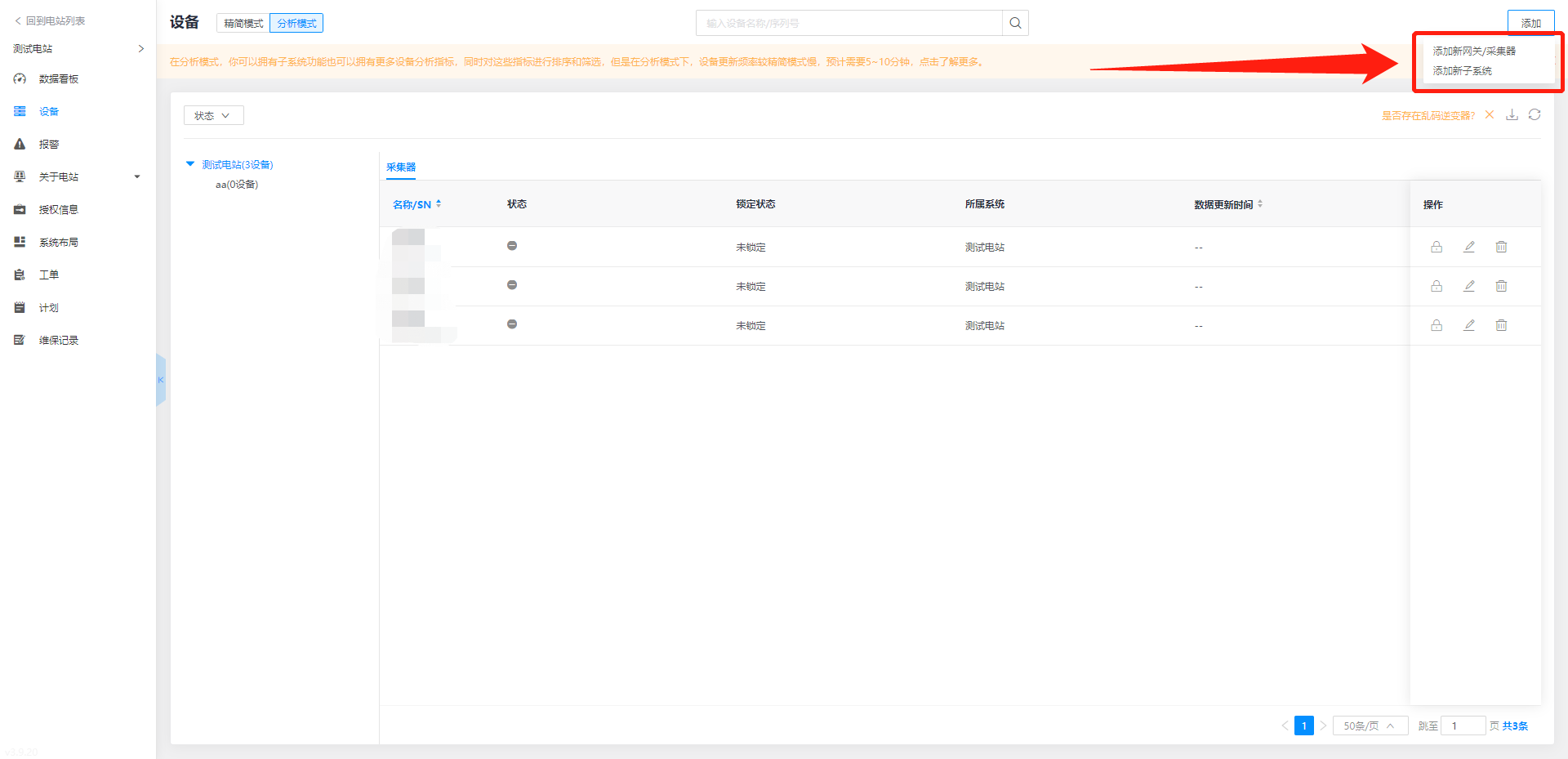This screenshot has height=759, width=1568.
Task: Close the garbled inverter notice
Action: [x=1490, y=115]
